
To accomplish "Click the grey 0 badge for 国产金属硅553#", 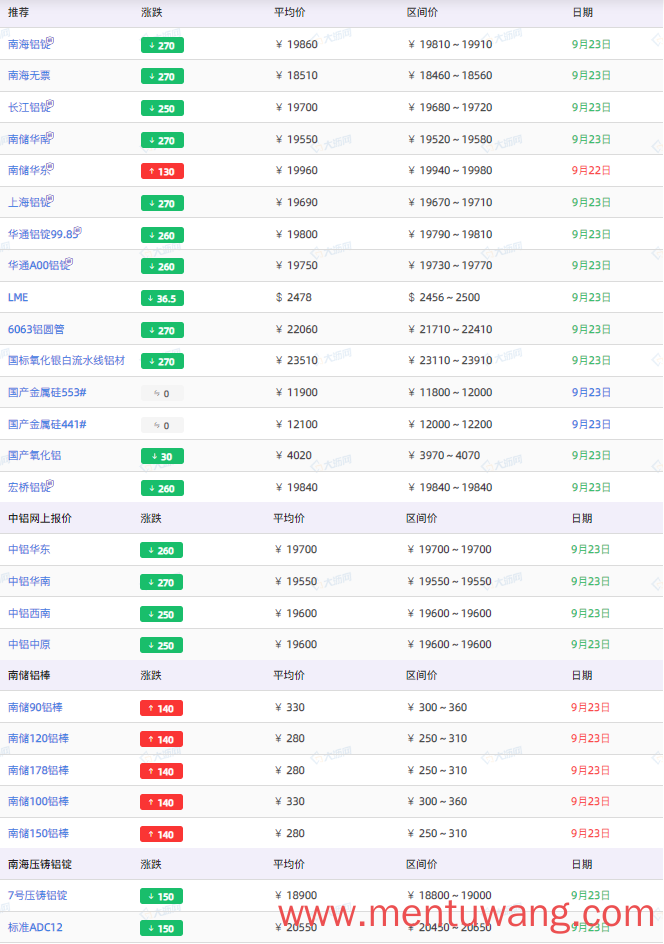I will point(162,393).
